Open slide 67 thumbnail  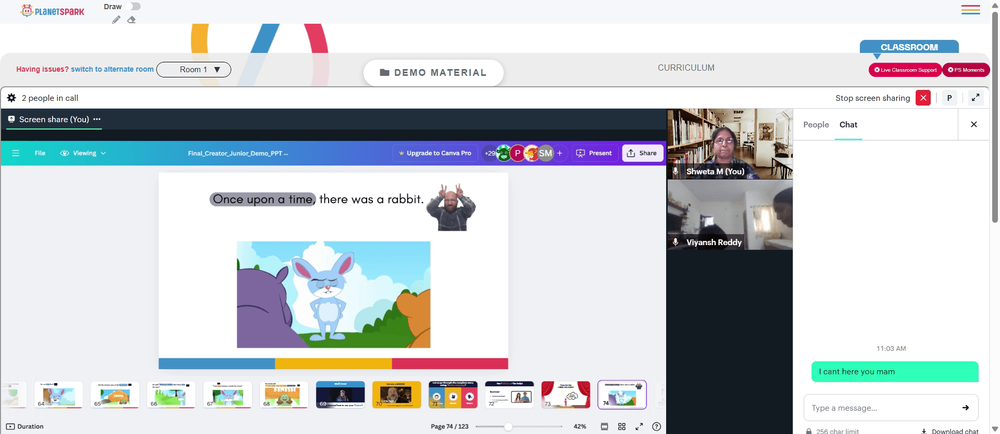pos(228,394)
